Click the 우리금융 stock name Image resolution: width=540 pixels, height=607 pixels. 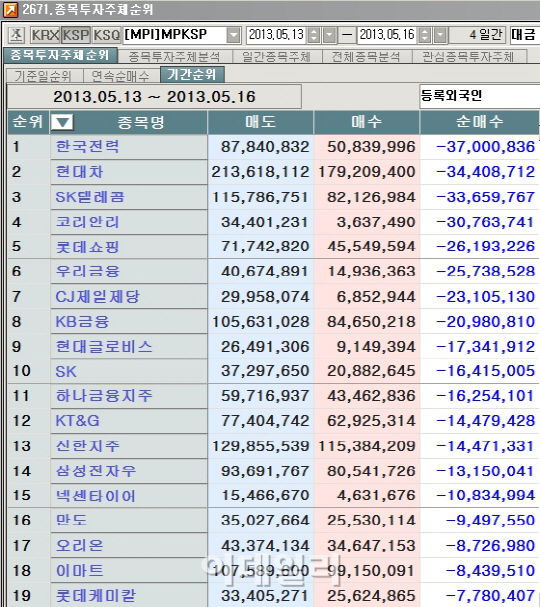[87, 271]
